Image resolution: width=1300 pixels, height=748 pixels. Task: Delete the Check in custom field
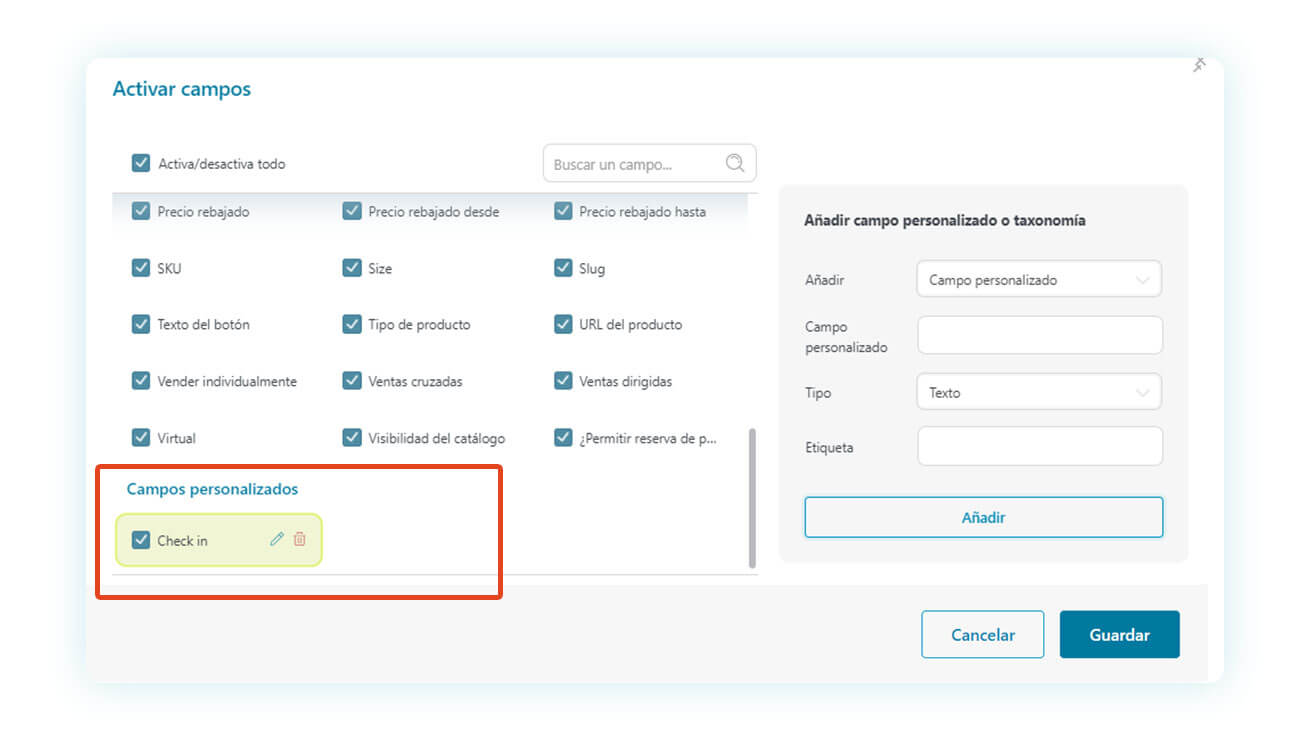coord(299,539)
